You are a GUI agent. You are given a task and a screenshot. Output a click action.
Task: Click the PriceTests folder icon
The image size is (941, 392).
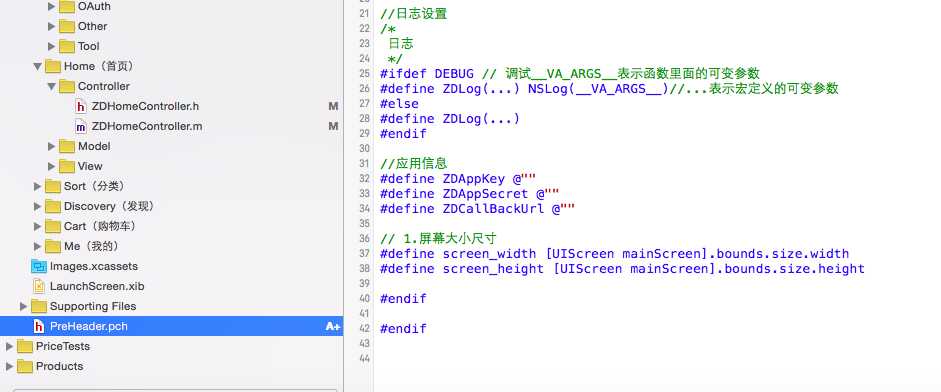[25, 346]
